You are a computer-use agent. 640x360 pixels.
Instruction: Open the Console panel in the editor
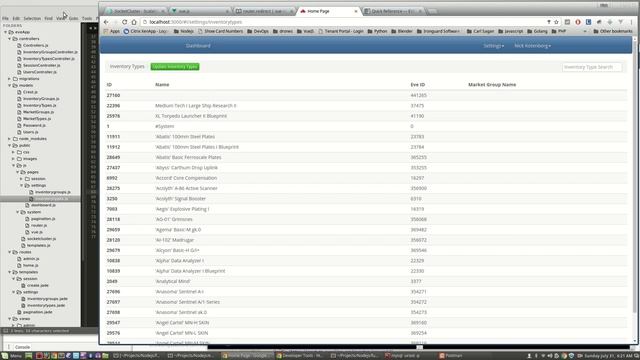[22, 347]
